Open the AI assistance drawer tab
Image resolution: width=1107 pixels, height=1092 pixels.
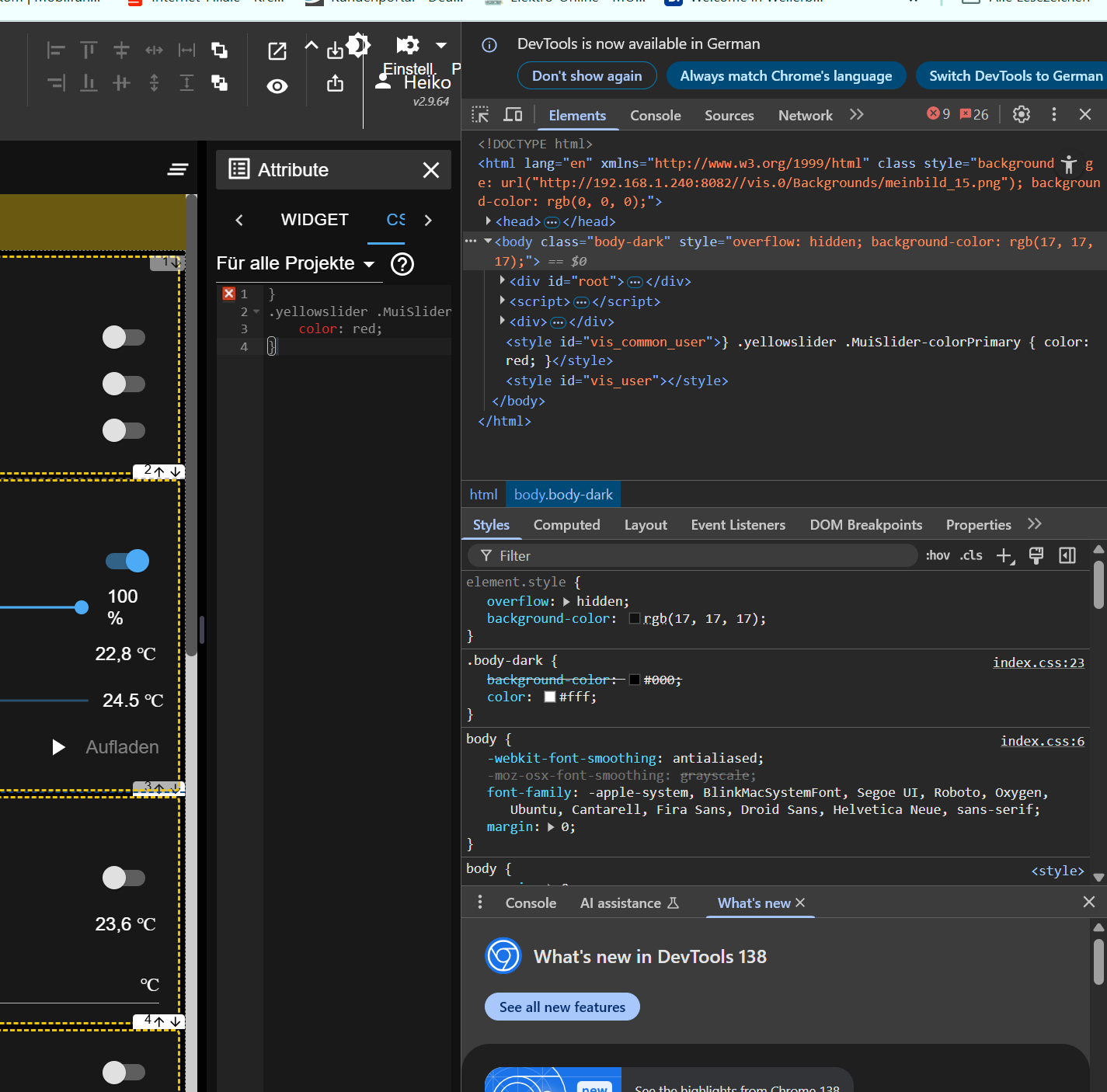click(x=629, y=902)
